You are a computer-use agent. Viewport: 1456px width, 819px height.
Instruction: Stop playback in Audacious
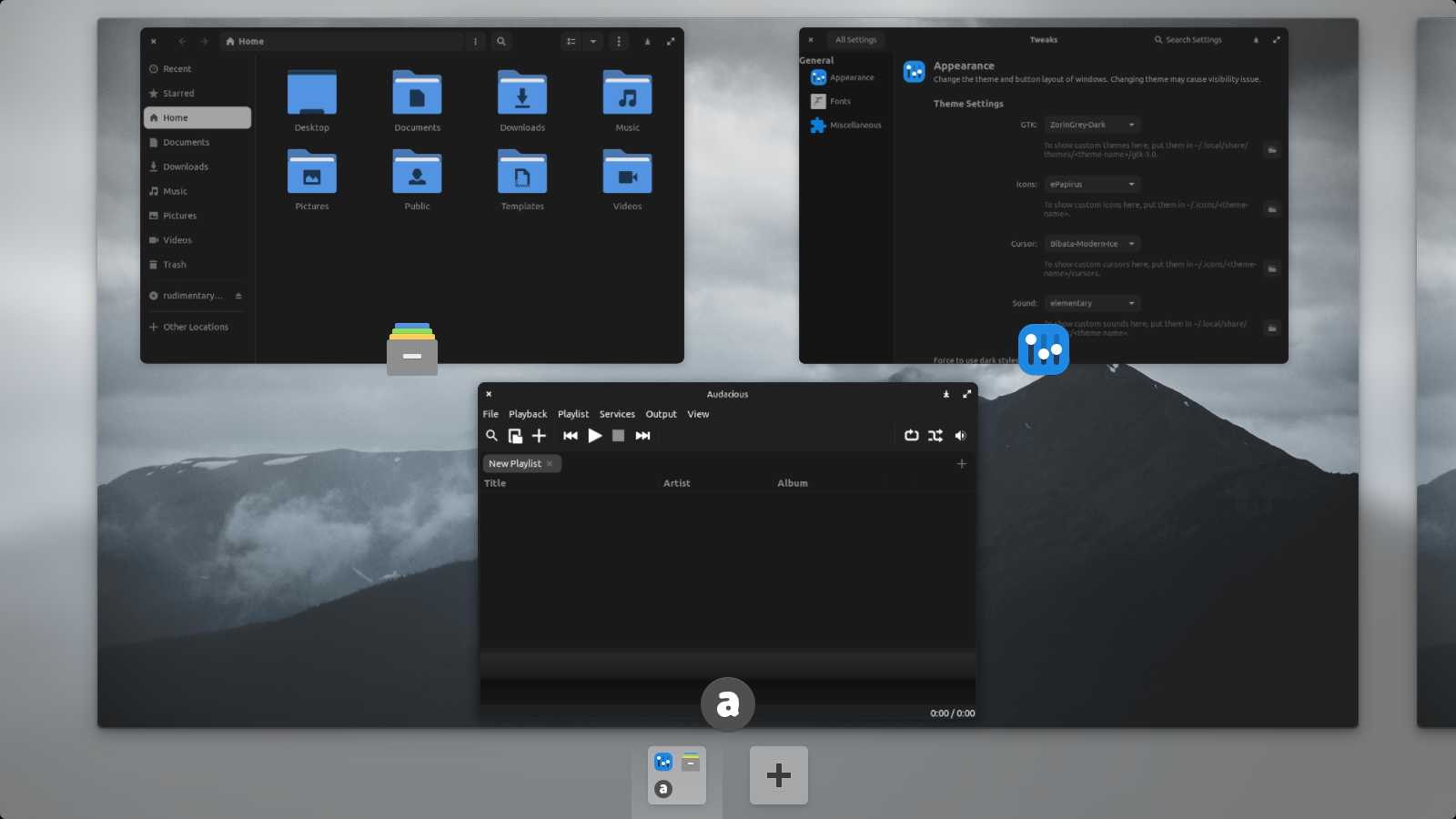tap(618, 436)
